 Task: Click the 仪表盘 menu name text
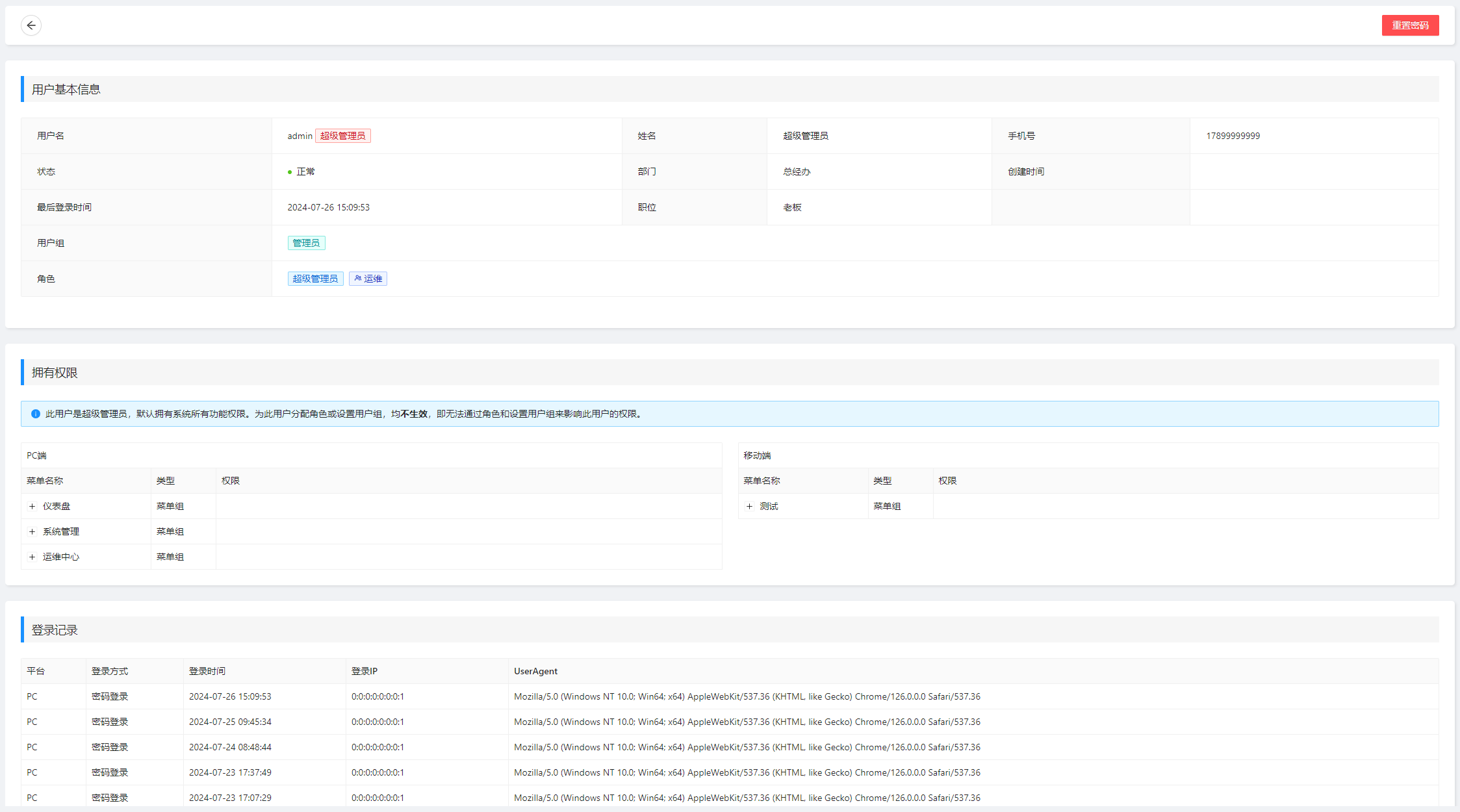click(57, 506)
